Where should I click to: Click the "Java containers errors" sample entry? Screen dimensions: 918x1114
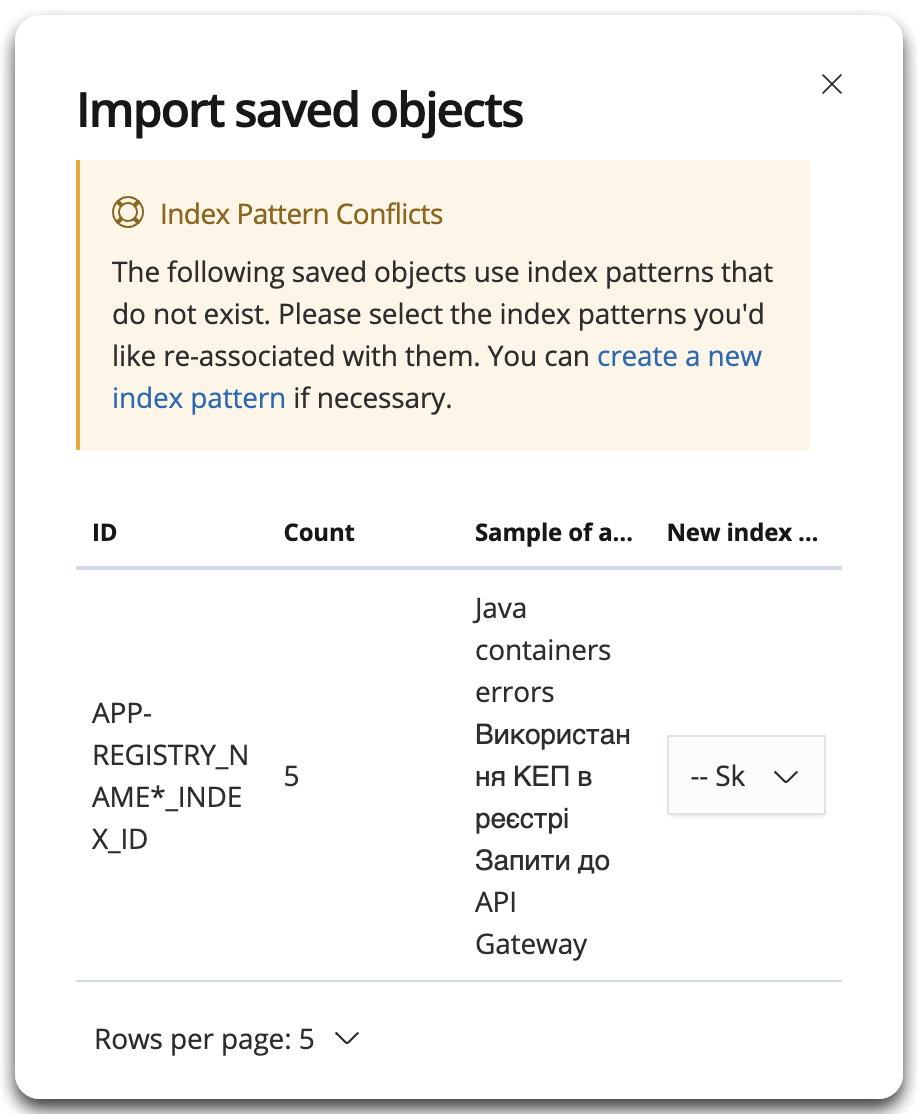tap(542, 650)
